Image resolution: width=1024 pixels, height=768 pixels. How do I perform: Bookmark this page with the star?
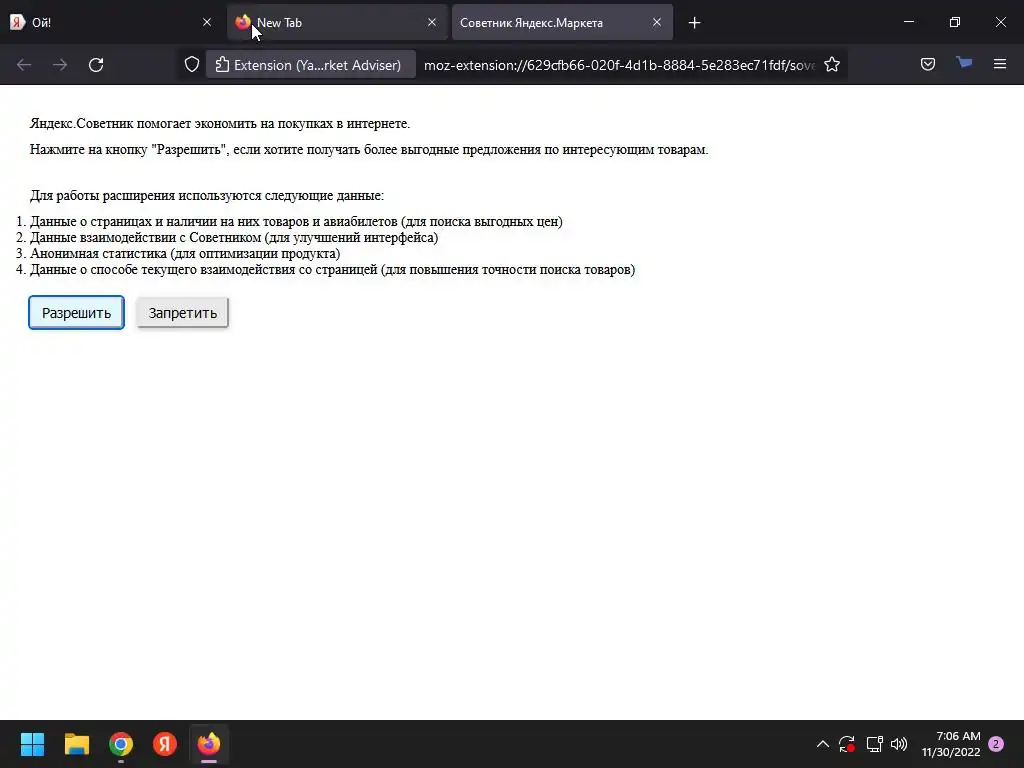832,65
